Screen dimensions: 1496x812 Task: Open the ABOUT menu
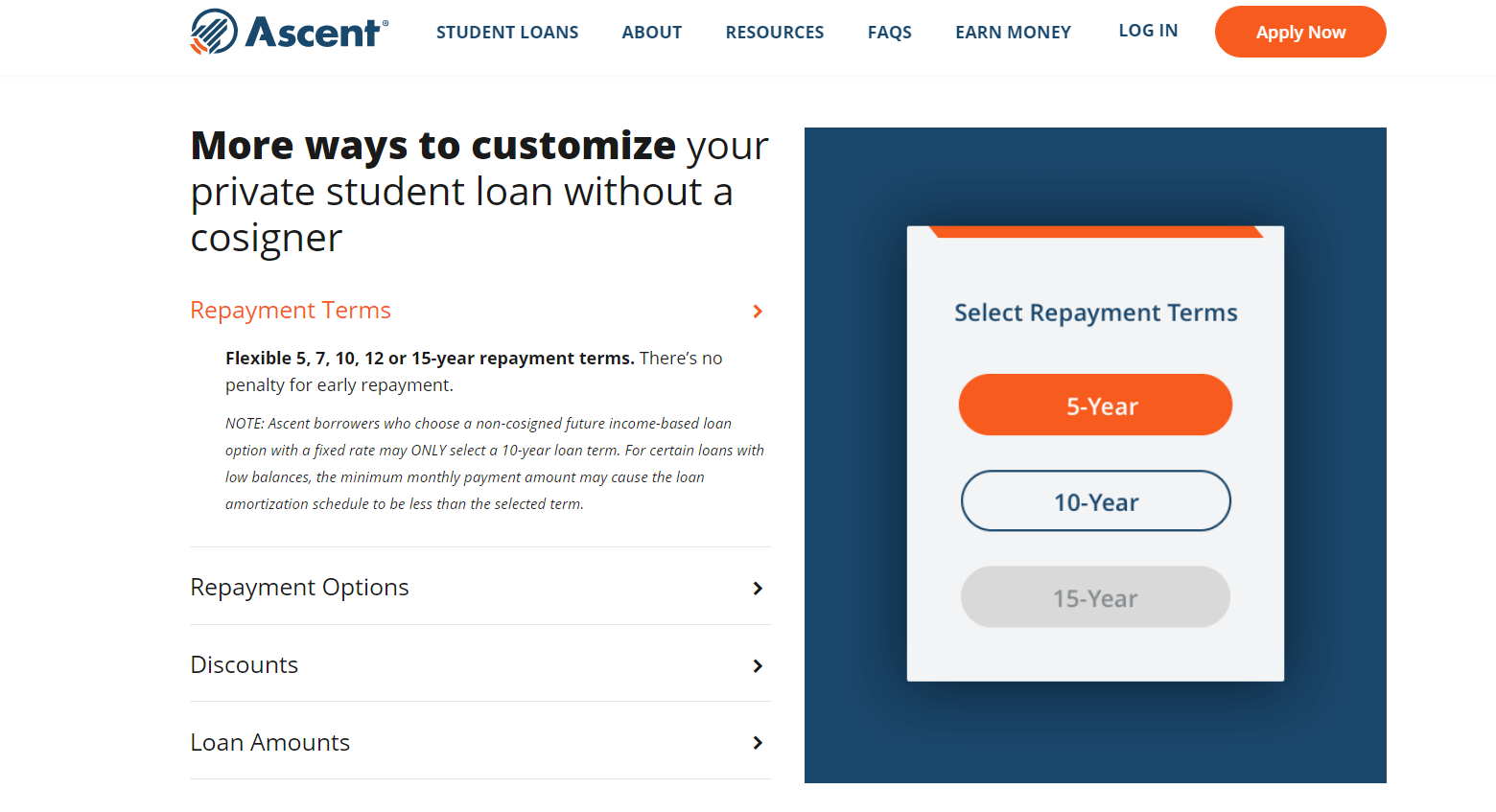pos(651,32)
